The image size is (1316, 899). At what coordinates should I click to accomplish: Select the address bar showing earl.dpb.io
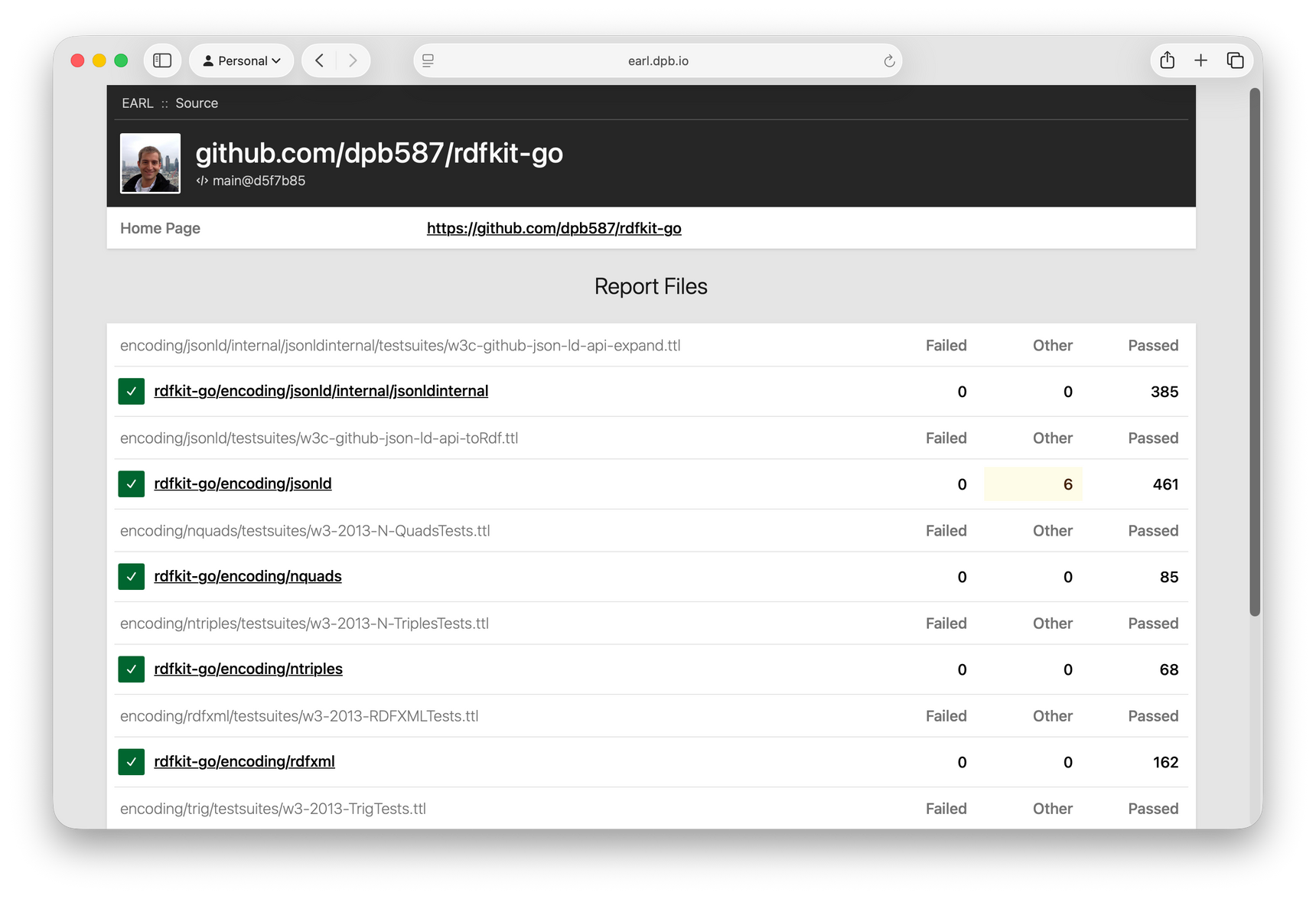tap(657, 60)
